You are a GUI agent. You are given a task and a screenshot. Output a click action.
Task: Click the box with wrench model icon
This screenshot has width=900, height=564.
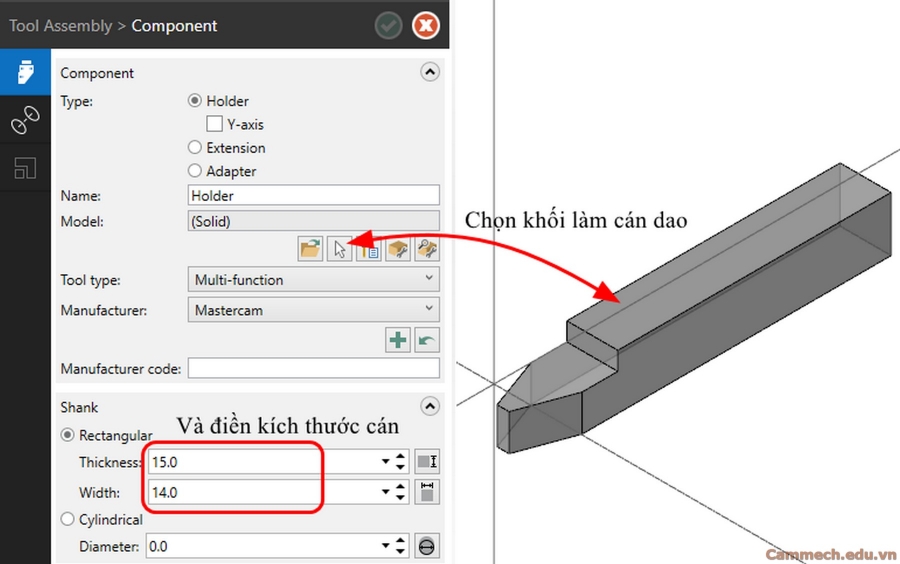[x=398, y=249]
